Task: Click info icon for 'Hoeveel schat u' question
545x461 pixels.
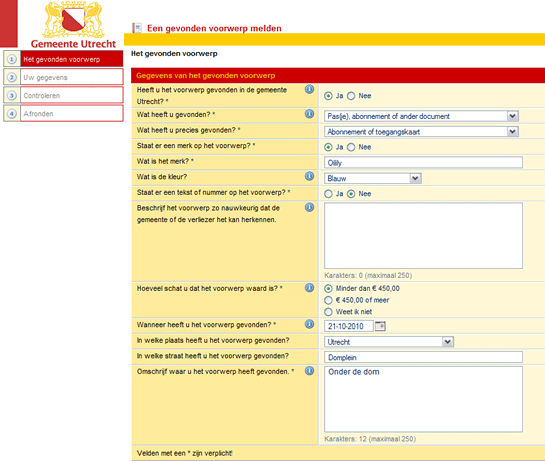Action: pos(309,288)
